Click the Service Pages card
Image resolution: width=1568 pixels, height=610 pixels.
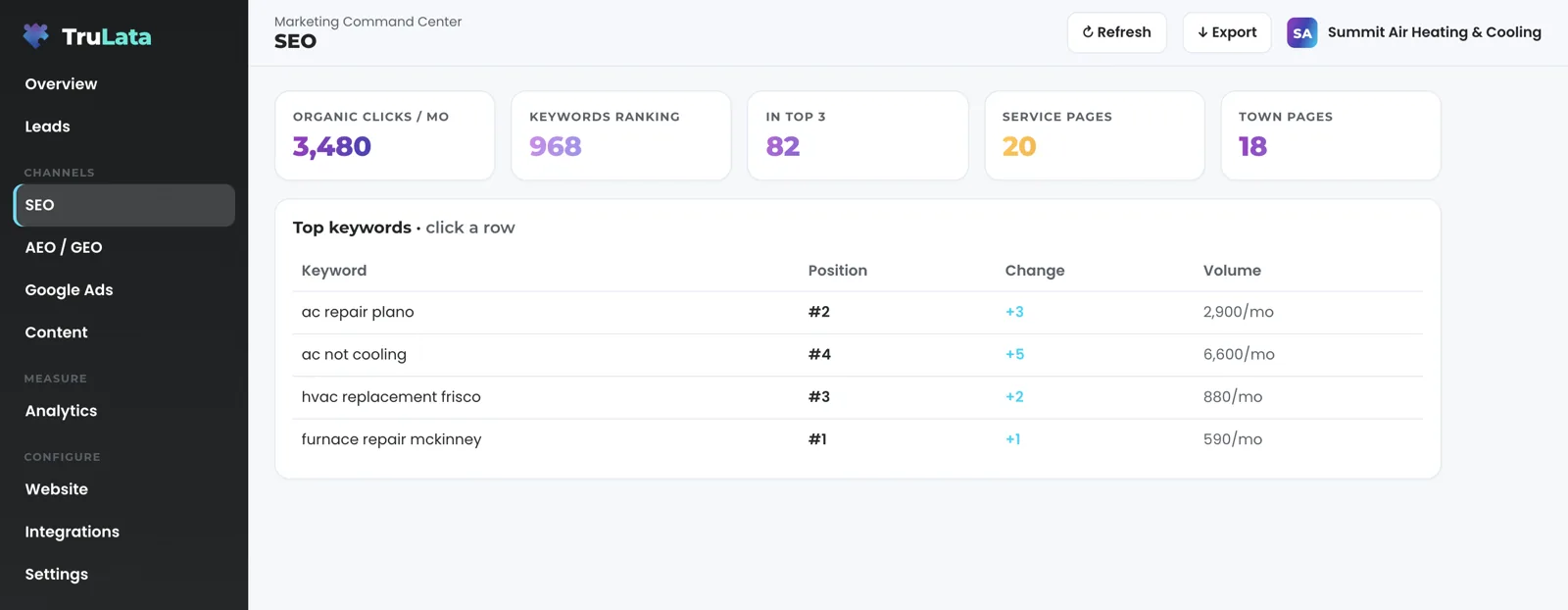click(1095, 135)
